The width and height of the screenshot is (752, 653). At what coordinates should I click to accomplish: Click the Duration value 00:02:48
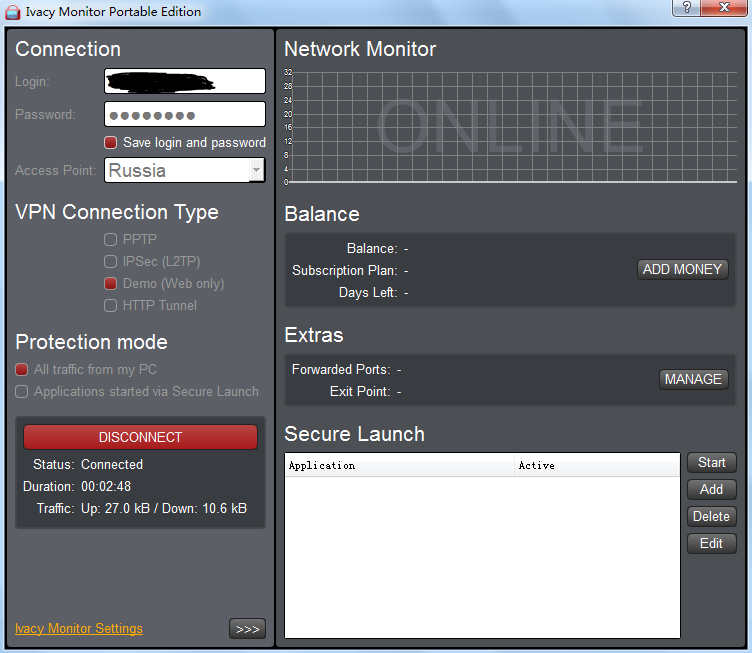106,486
